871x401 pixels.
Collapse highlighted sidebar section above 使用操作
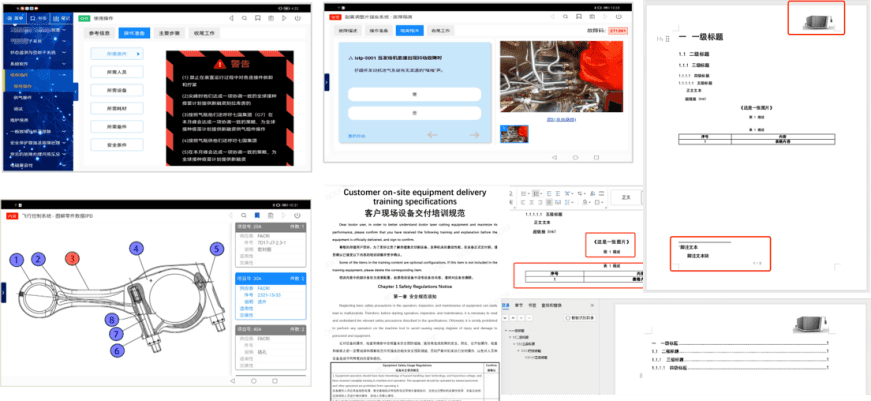pyautogui.click(x=65, y=75)
